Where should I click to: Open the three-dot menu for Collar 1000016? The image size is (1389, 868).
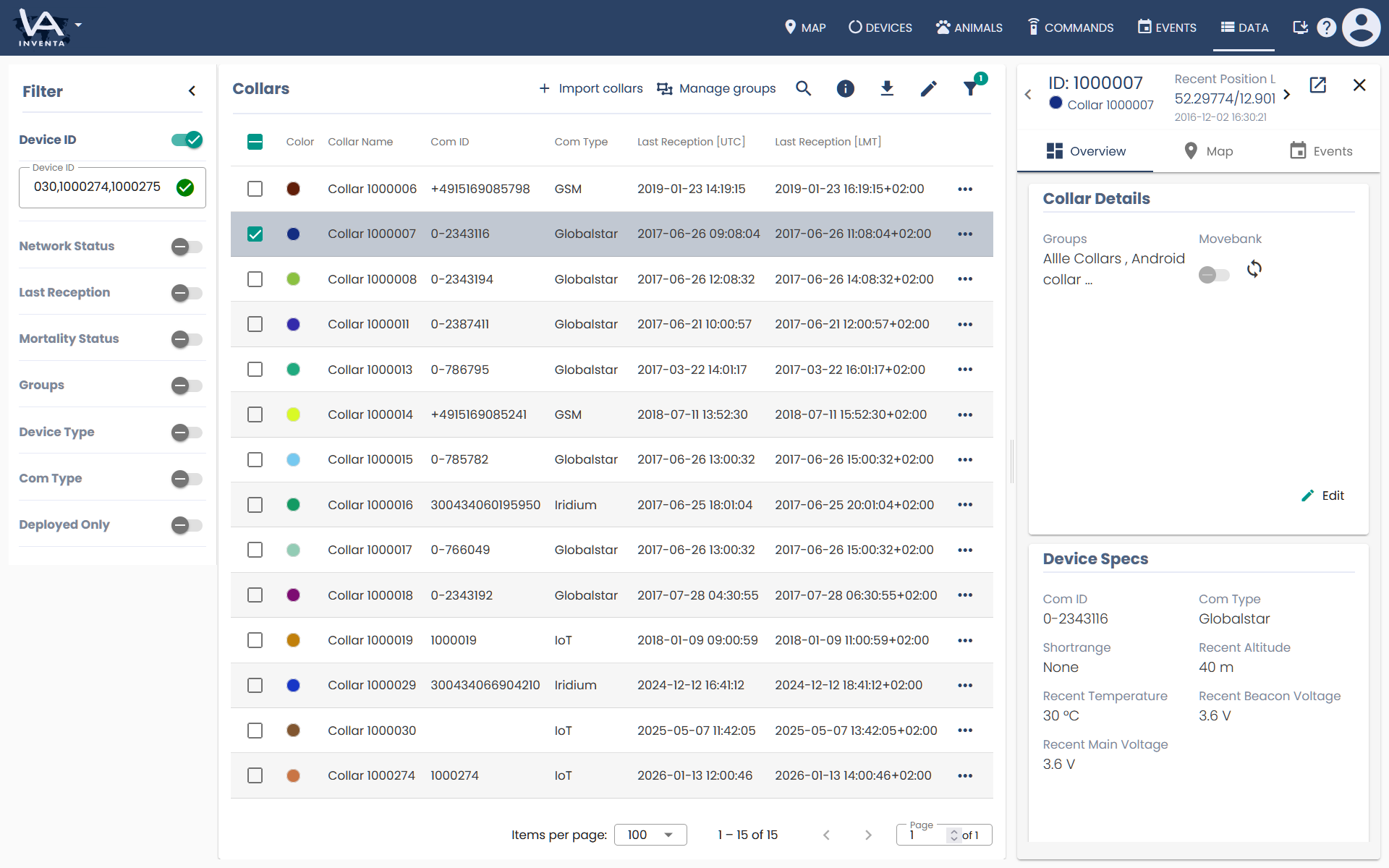coord(965,505)
